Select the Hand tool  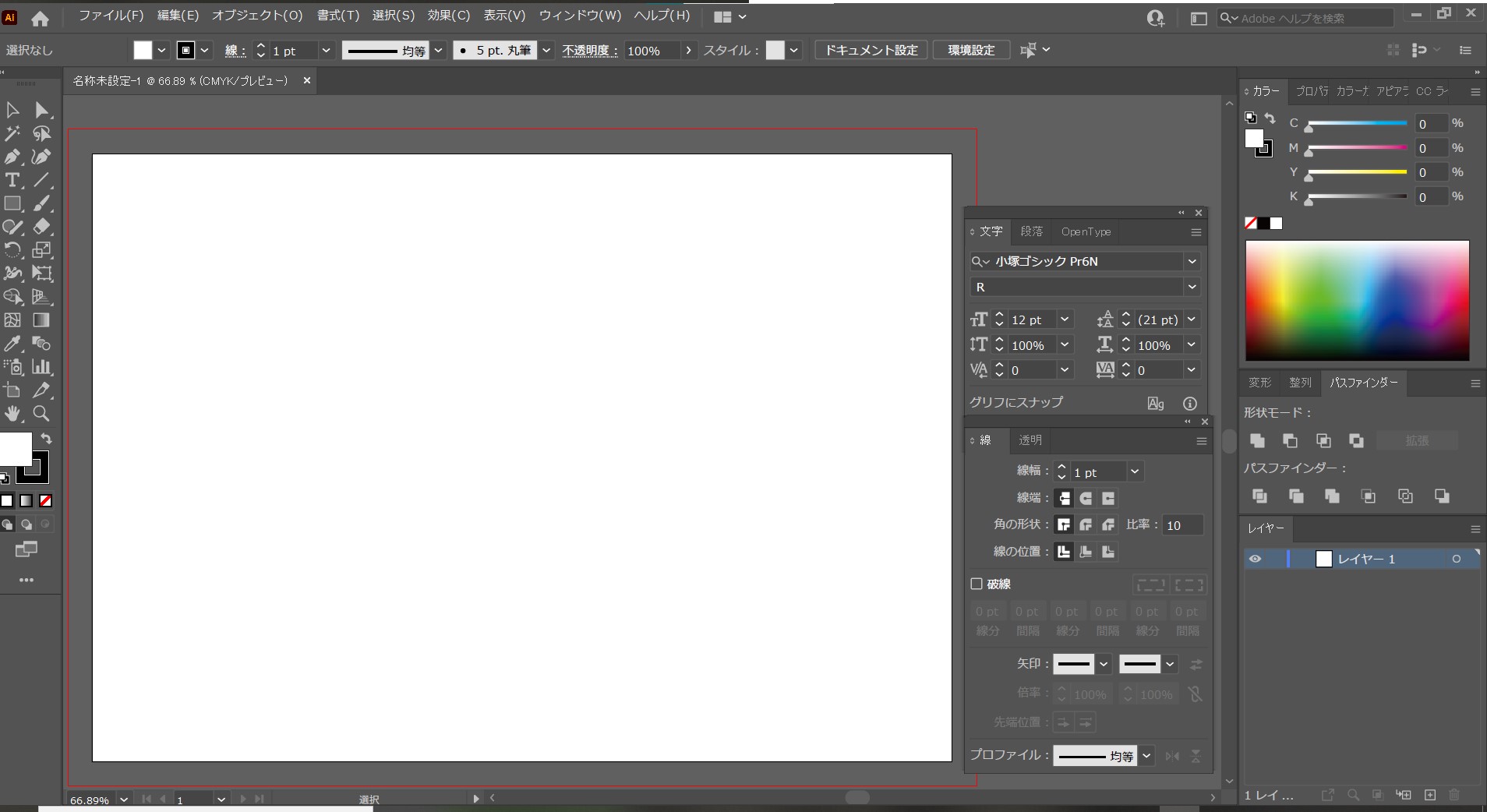point(12,414)
